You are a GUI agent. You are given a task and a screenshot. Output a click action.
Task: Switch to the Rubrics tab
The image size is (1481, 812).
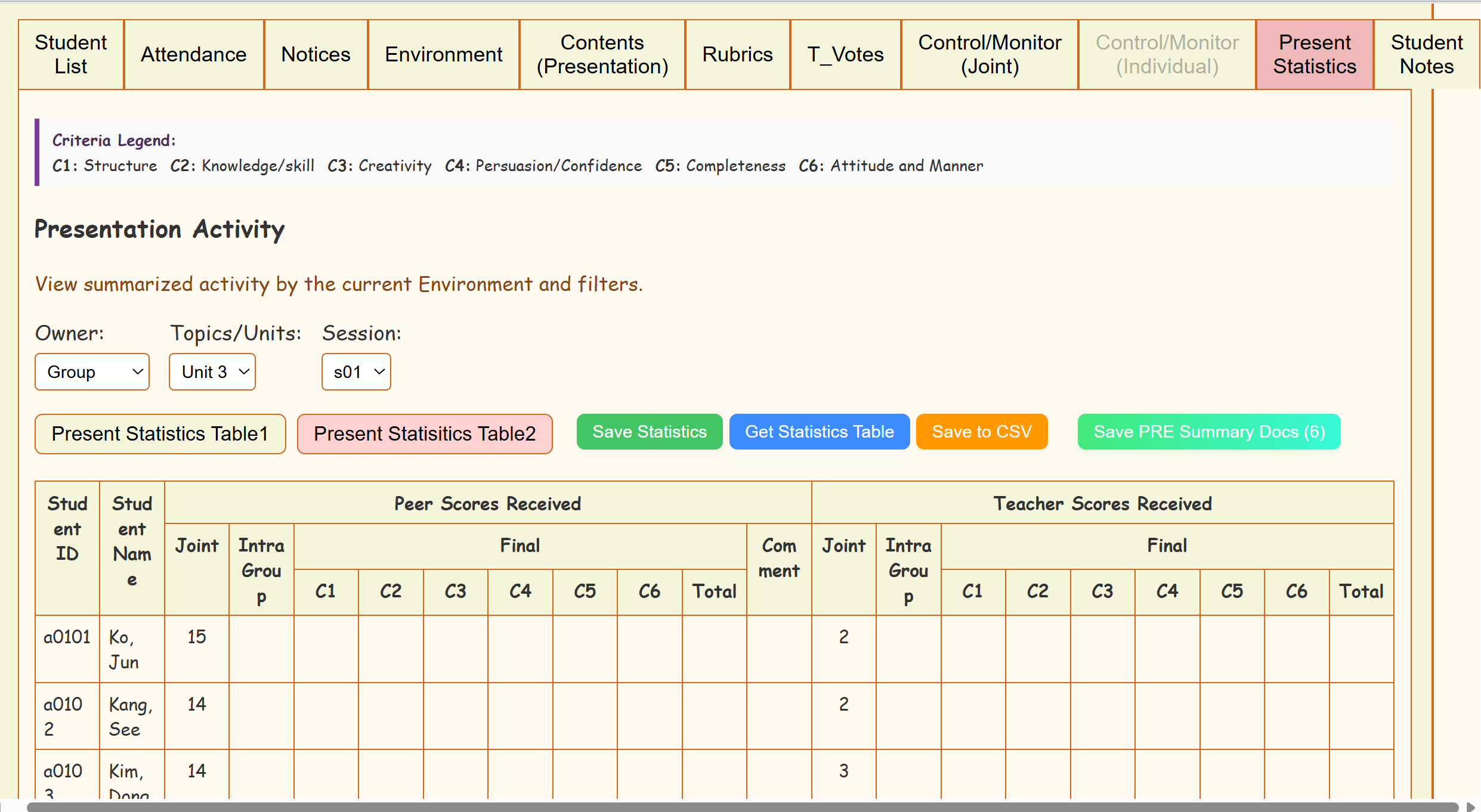pyautogui.click(x=737, y=54)
